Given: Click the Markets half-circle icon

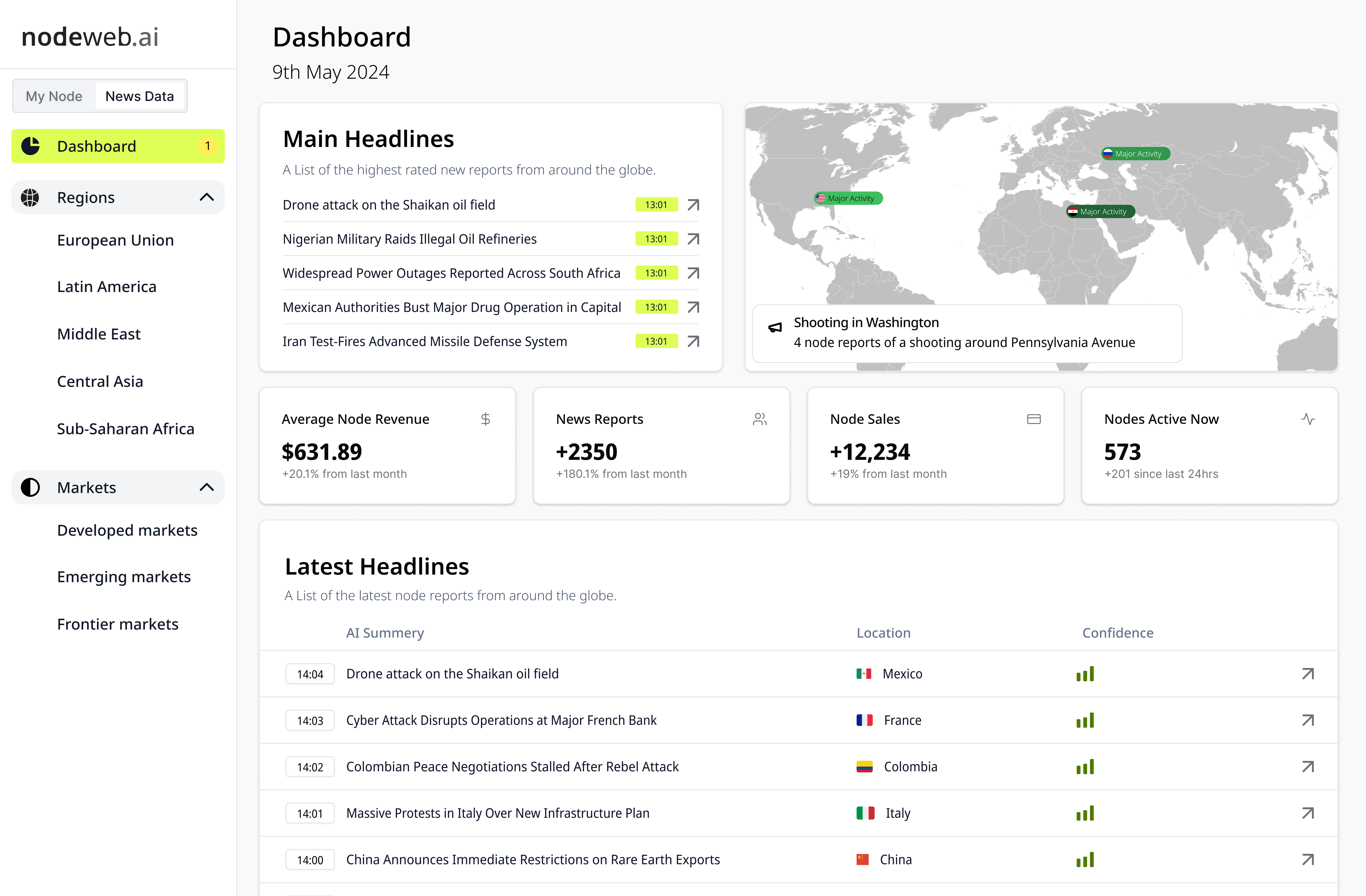Looking at the screenshot, I should click(x=30, y=488).
